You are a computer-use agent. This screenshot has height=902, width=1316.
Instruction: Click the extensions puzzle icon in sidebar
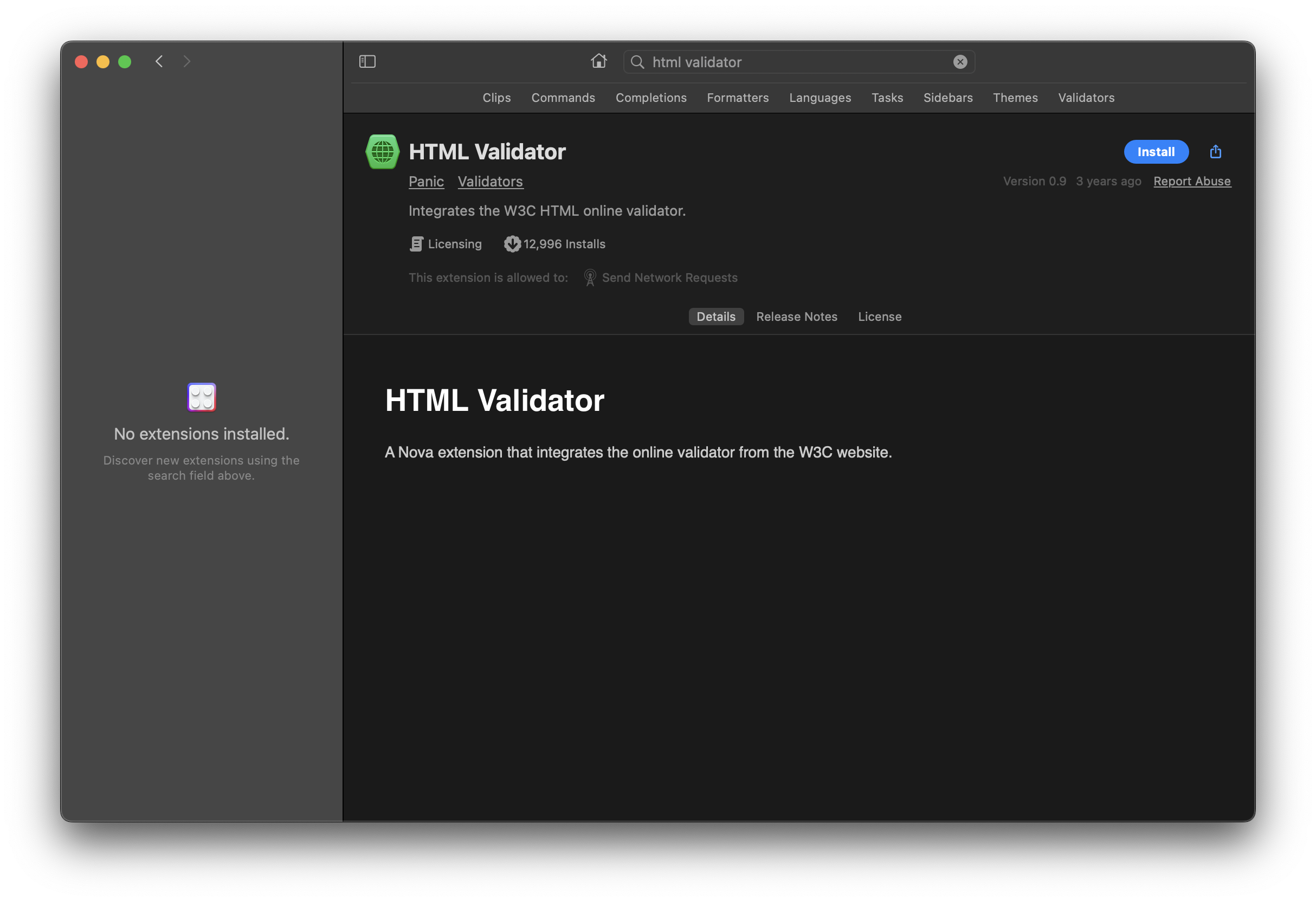click(202, 397)
